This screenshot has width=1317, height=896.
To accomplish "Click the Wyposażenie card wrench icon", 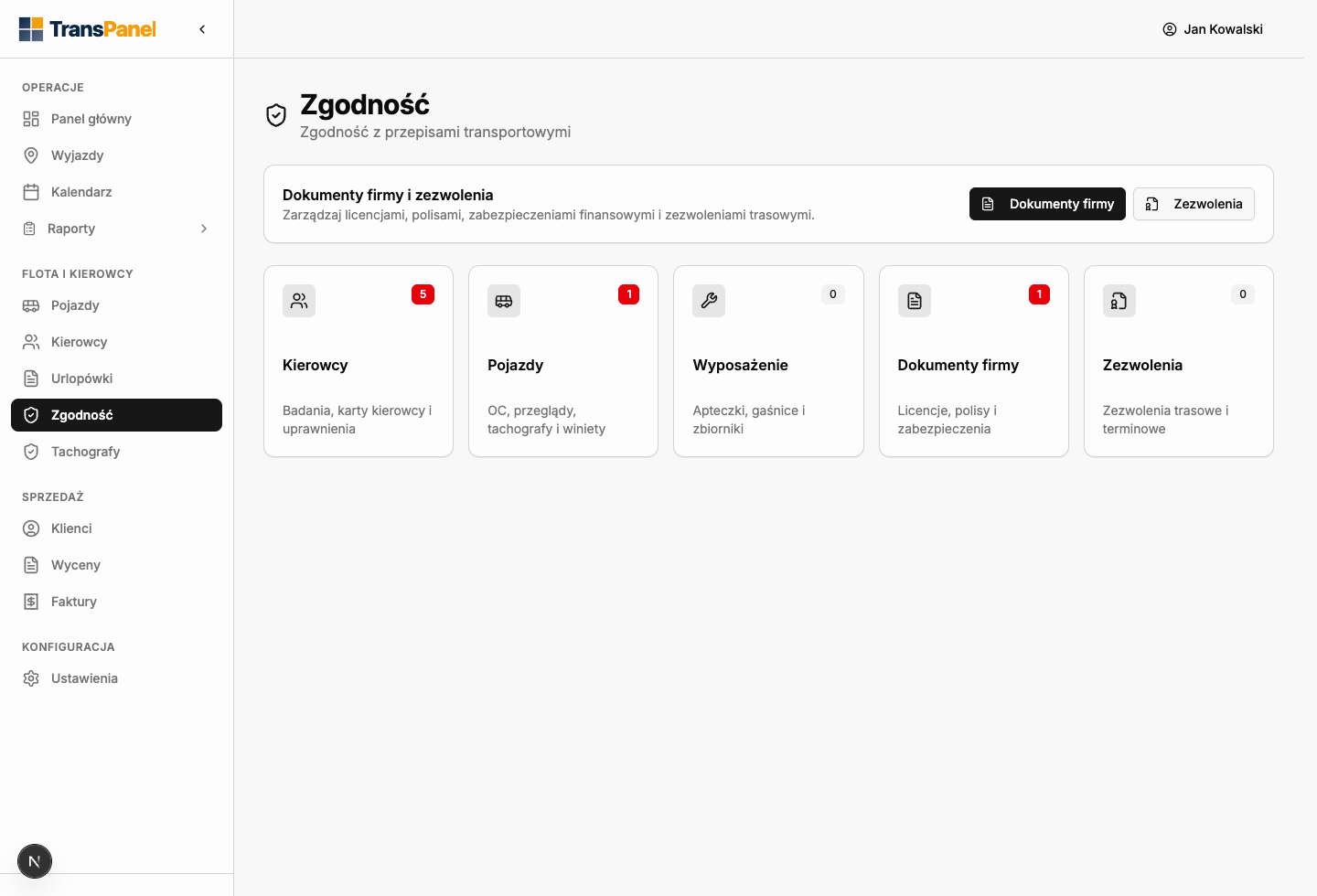I will [709, 301].
